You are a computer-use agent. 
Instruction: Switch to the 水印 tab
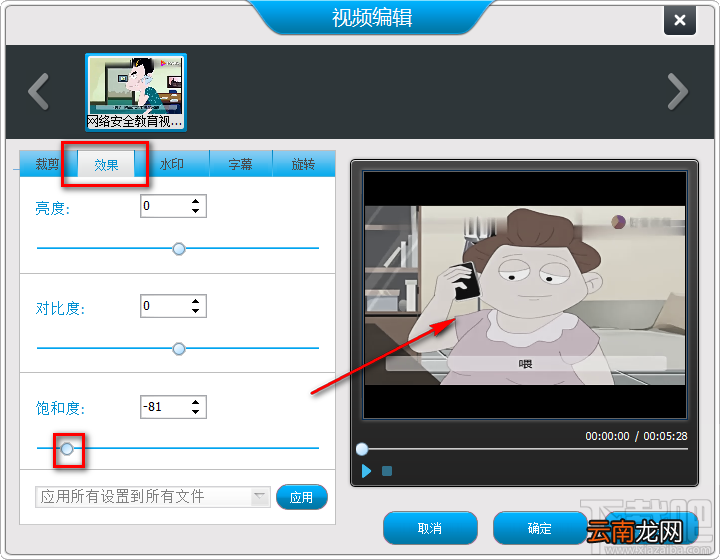coord(172,164)
